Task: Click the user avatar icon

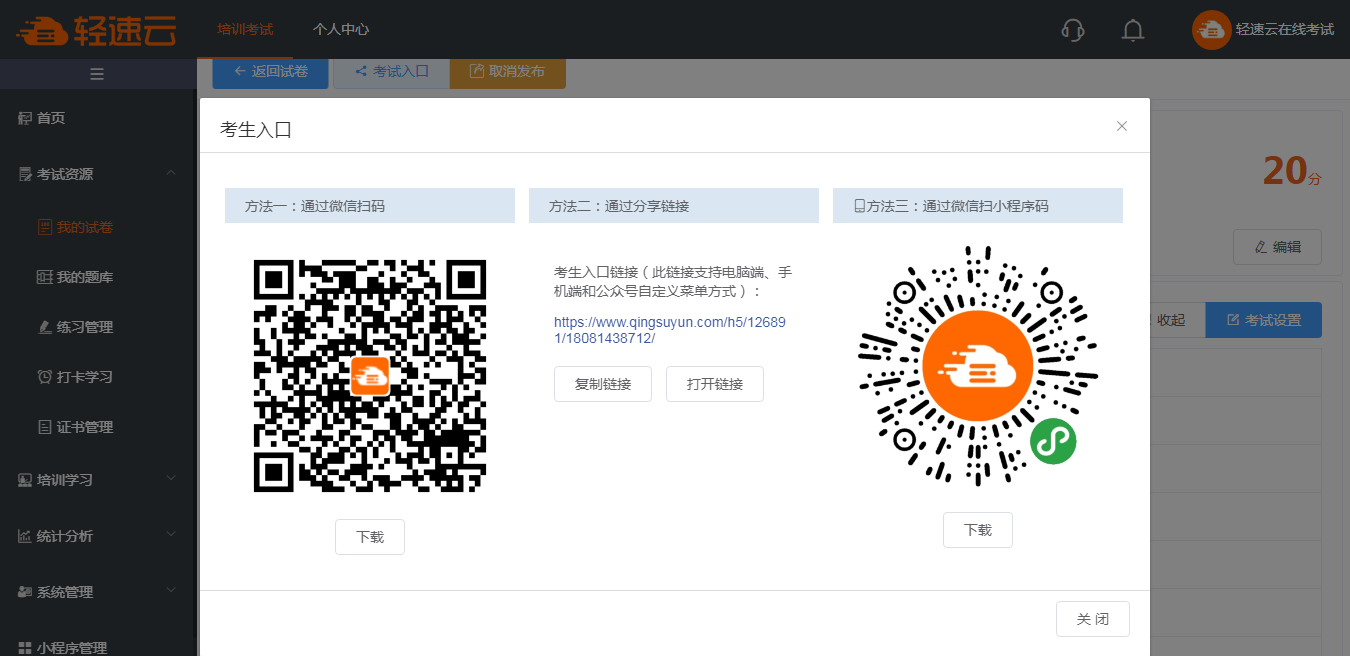Action: (x=1211, y=30)
